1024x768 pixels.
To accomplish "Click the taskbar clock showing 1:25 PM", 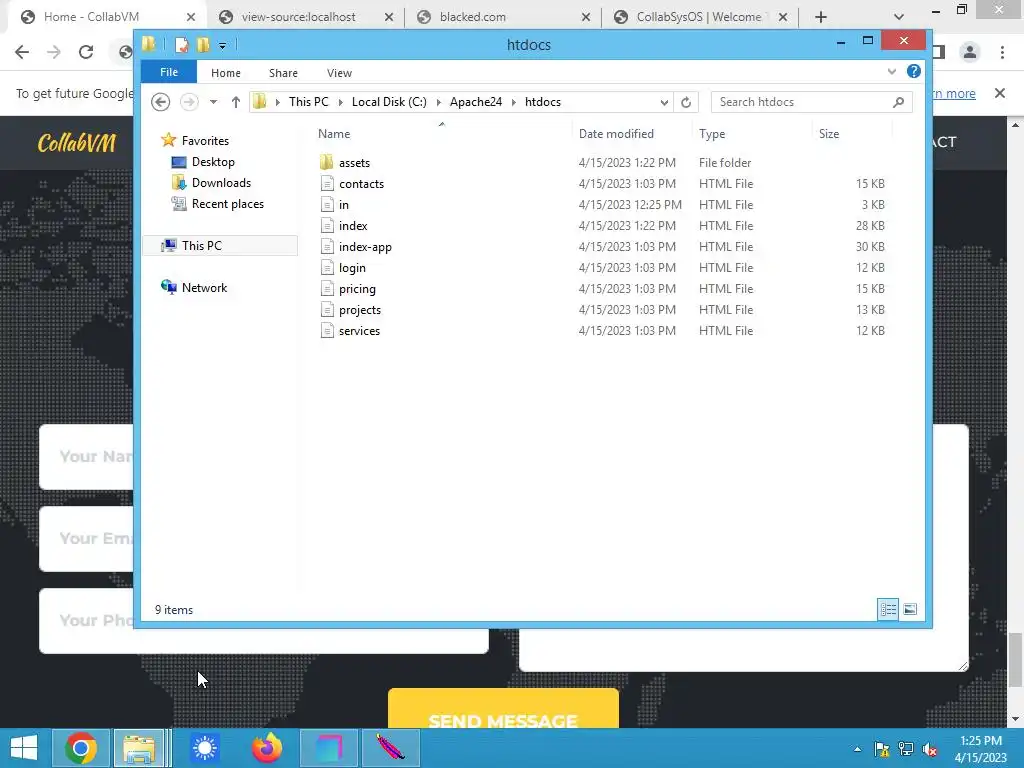I will 980,749.
